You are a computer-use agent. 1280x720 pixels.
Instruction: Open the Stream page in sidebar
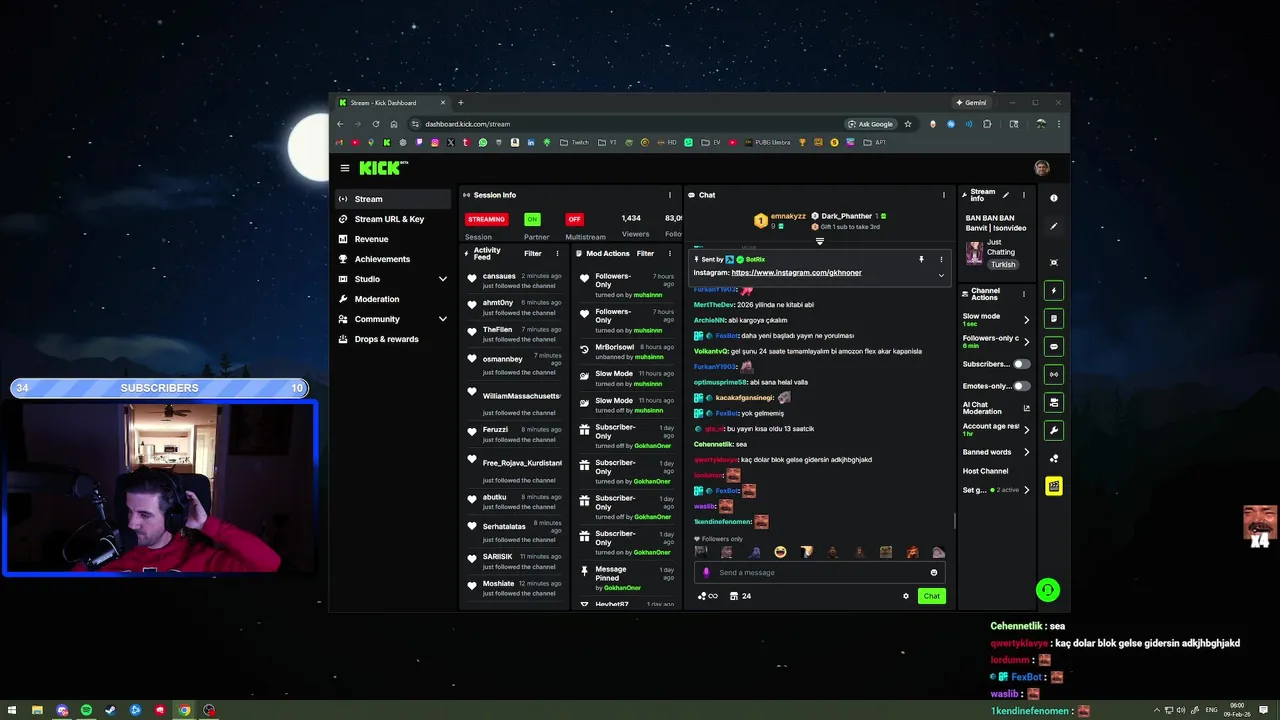[x=394, y=199]
